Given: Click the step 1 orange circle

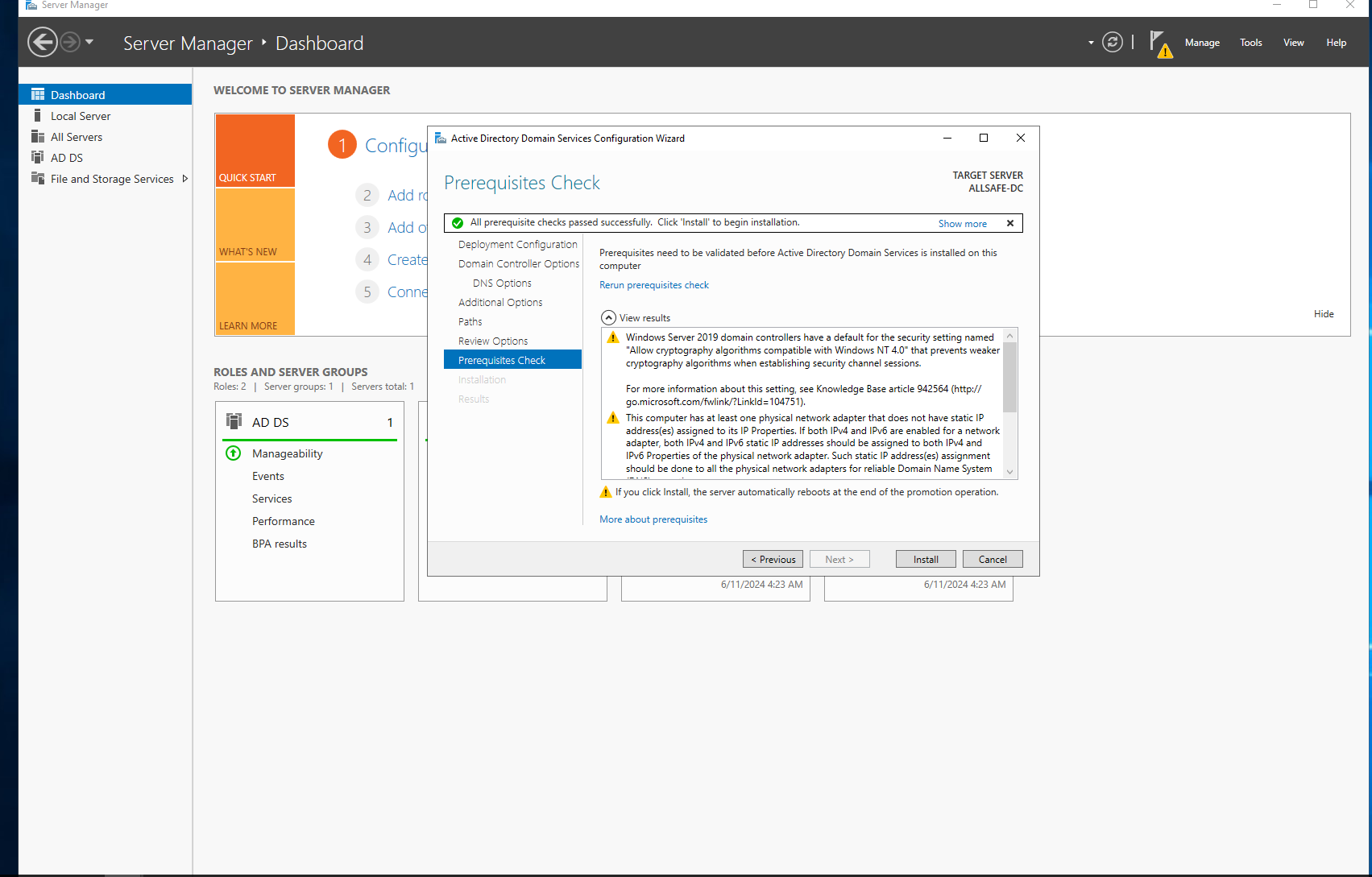Looking at the screenshot, I should pos(342,145).
